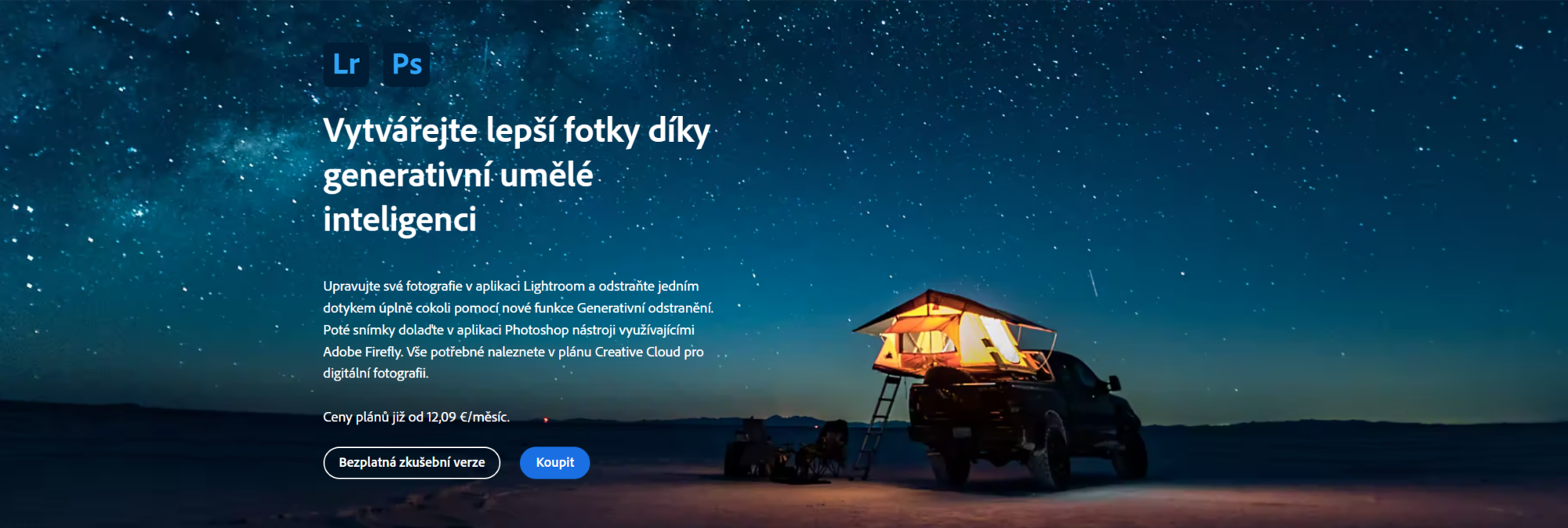Click the Milky Way glow in the sky
Screen dimensions: 1568x528
[196, 141]
